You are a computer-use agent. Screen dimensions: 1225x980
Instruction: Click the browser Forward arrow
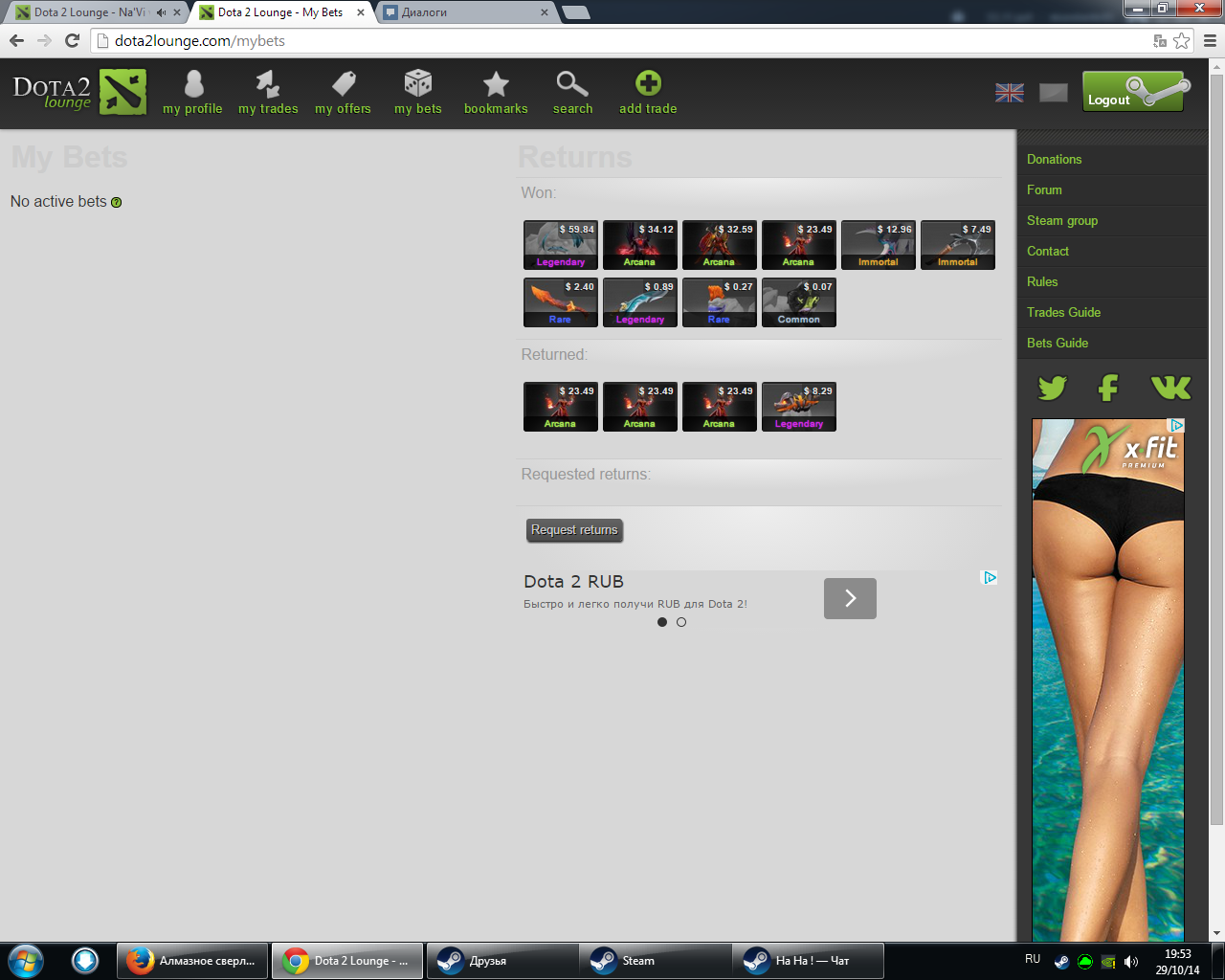tap(44, 40)
